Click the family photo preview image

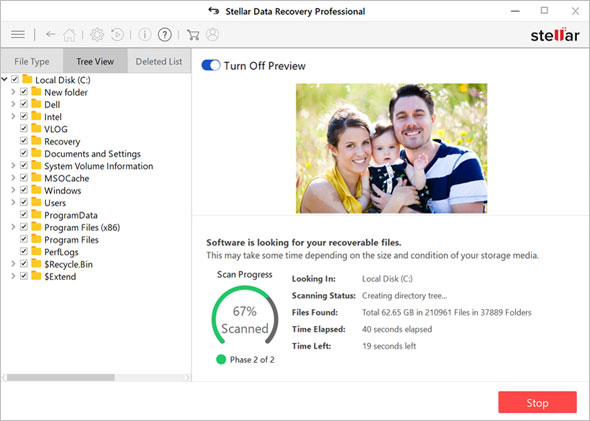point(391,148)
